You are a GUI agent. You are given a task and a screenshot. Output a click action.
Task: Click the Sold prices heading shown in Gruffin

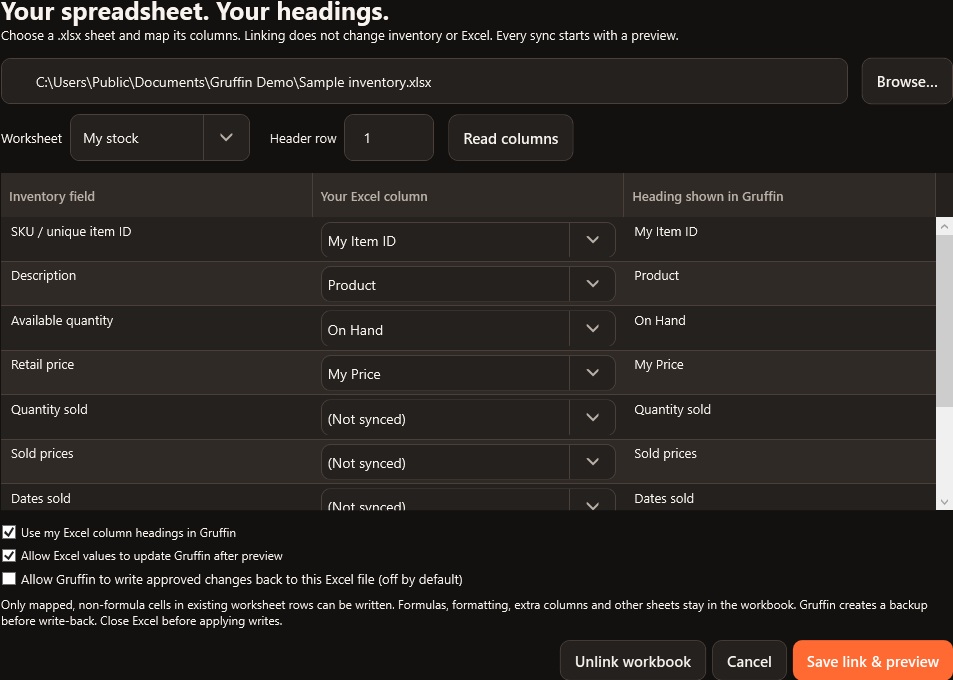666,453
